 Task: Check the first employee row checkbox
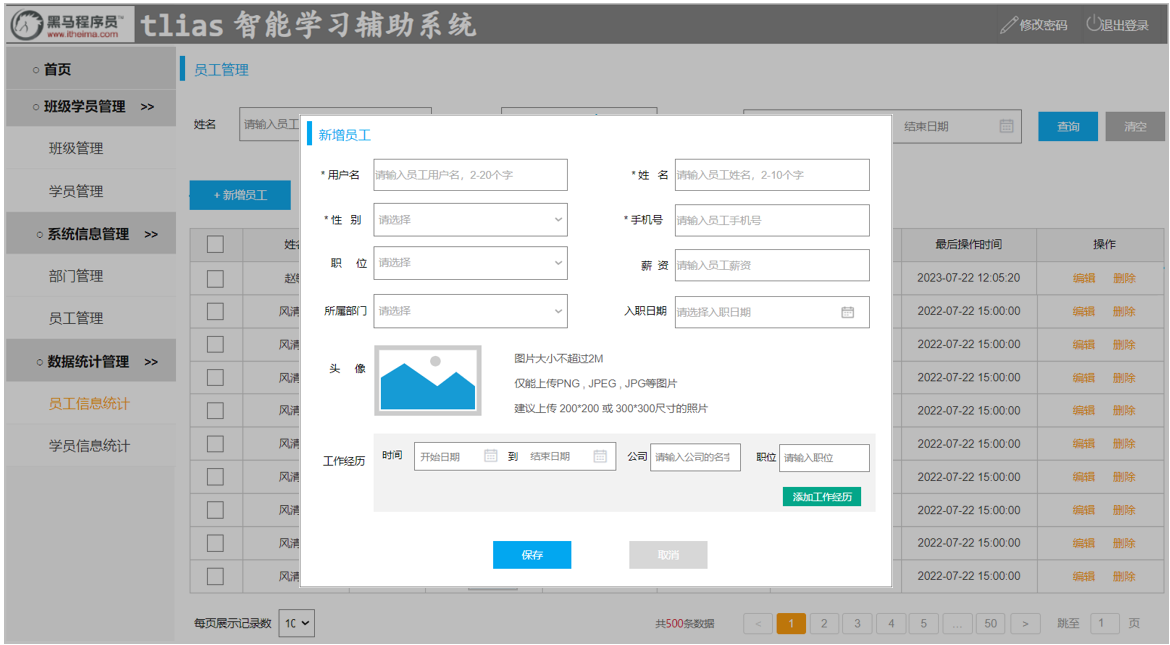click(x=215, y=278)
